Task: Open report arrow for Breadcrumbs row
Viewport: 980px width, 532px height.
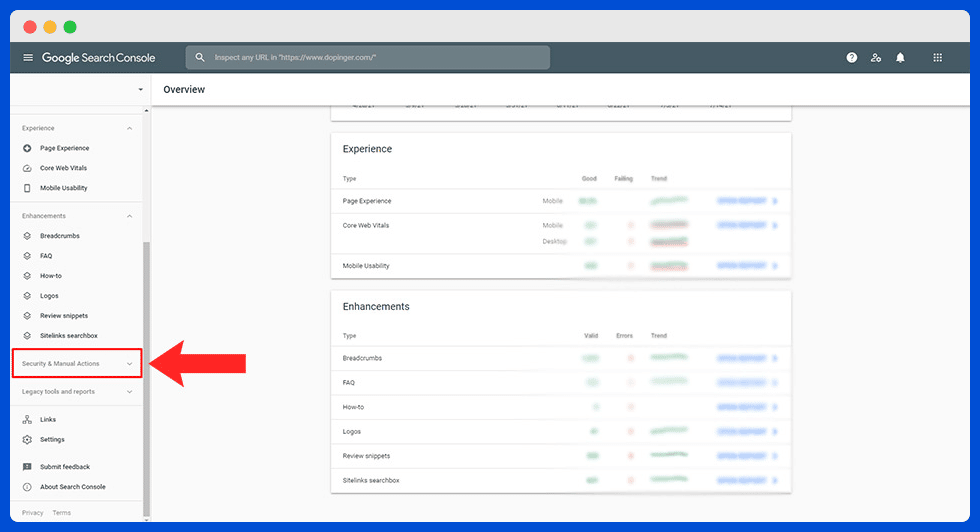Action: [775, 358]
